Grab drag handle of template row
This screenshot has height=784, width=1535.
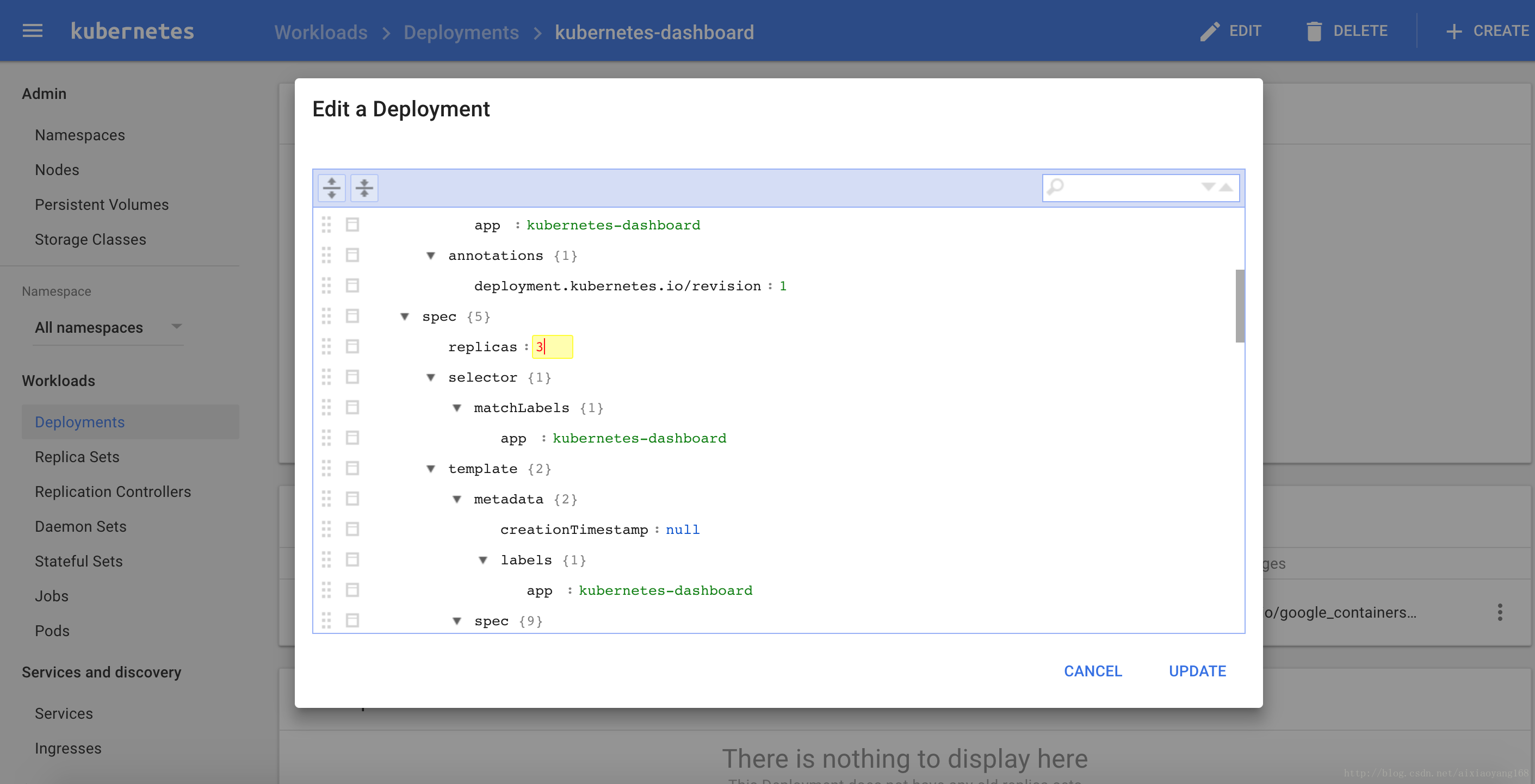pyautogui.click(x=326, y=468)
